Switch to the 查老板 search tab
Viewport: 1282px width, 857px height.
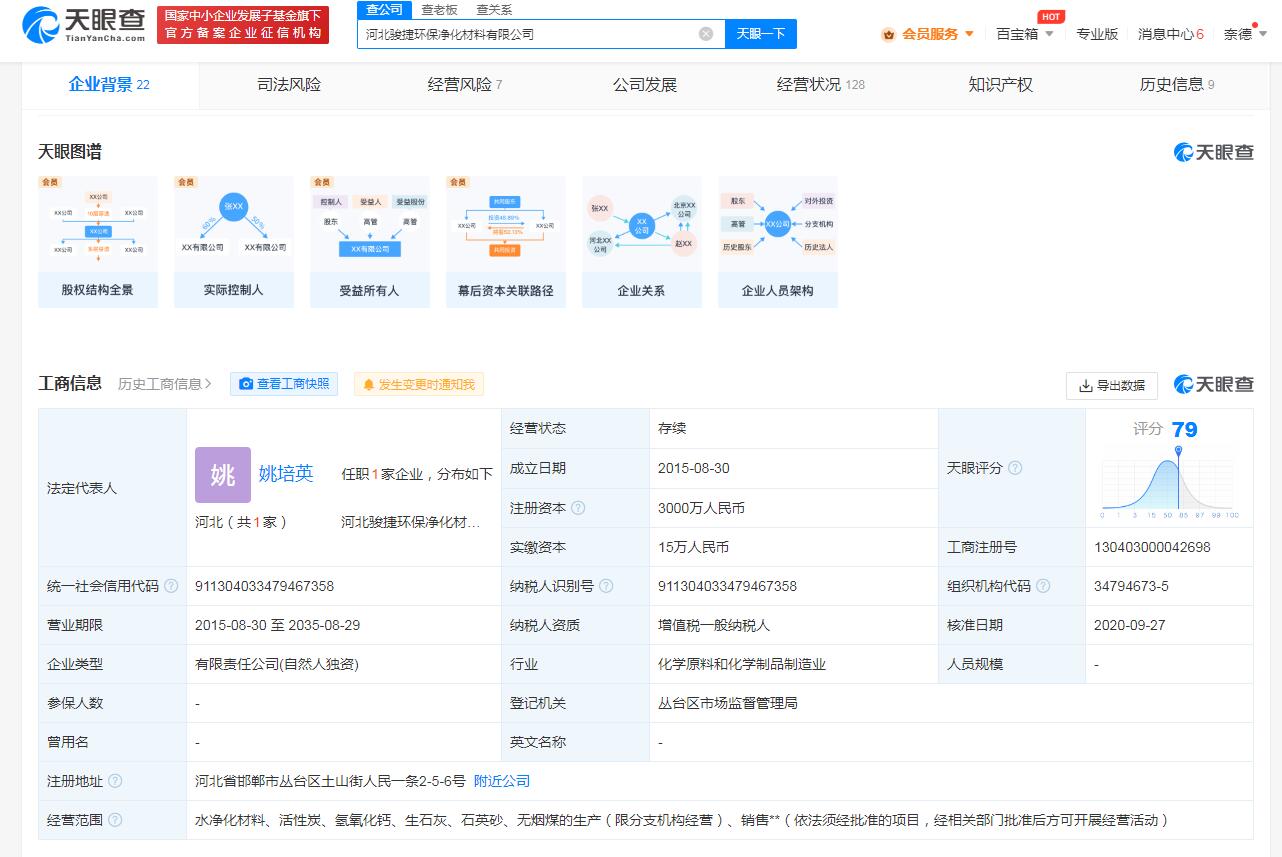point(439,10)
